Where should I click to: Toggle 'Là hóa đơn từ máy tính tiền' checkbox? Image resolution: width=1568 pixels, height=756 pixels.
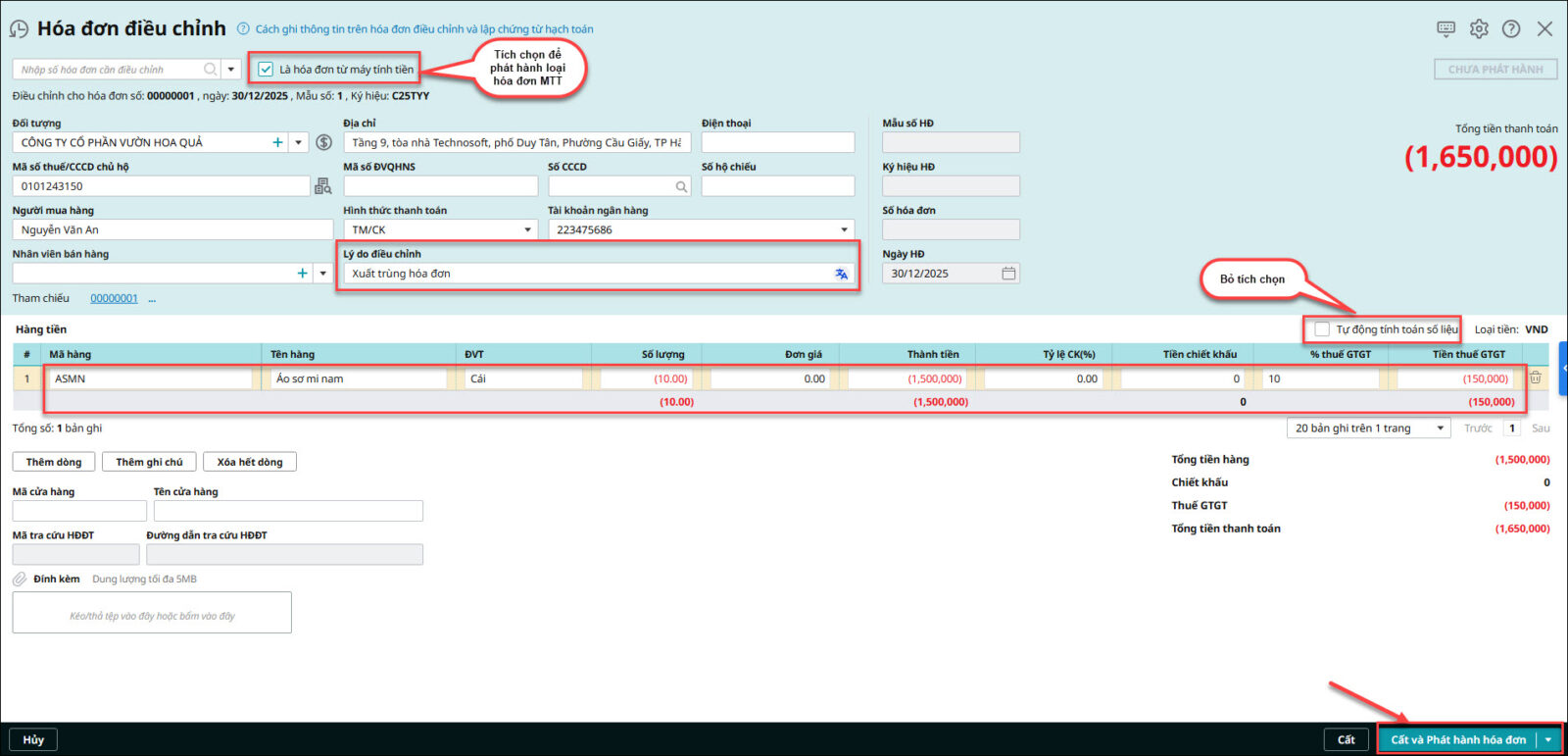266,70
